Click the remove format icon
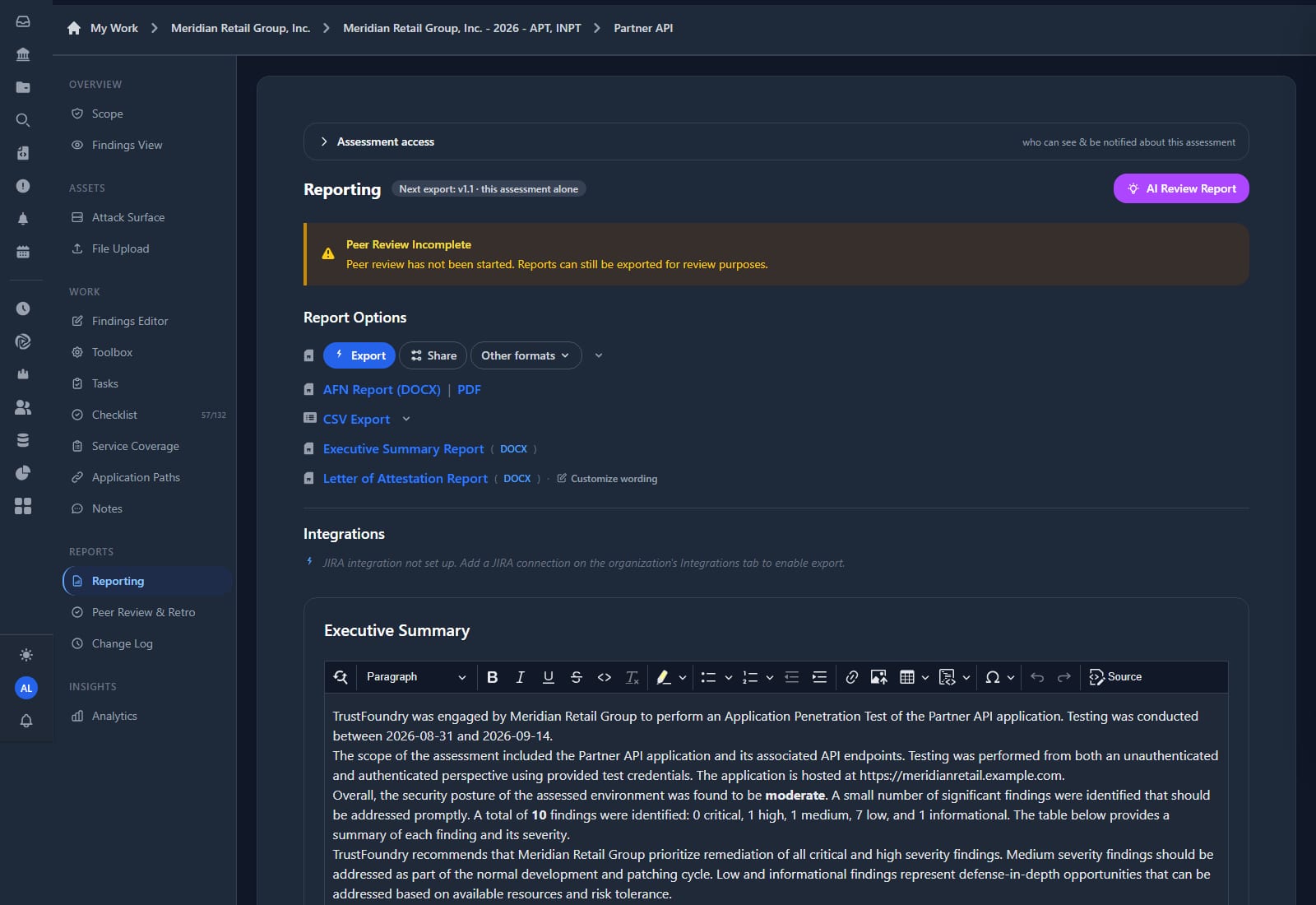This screenshot has height=905, width=1316. pyautogui.click(x=632, y=677)
